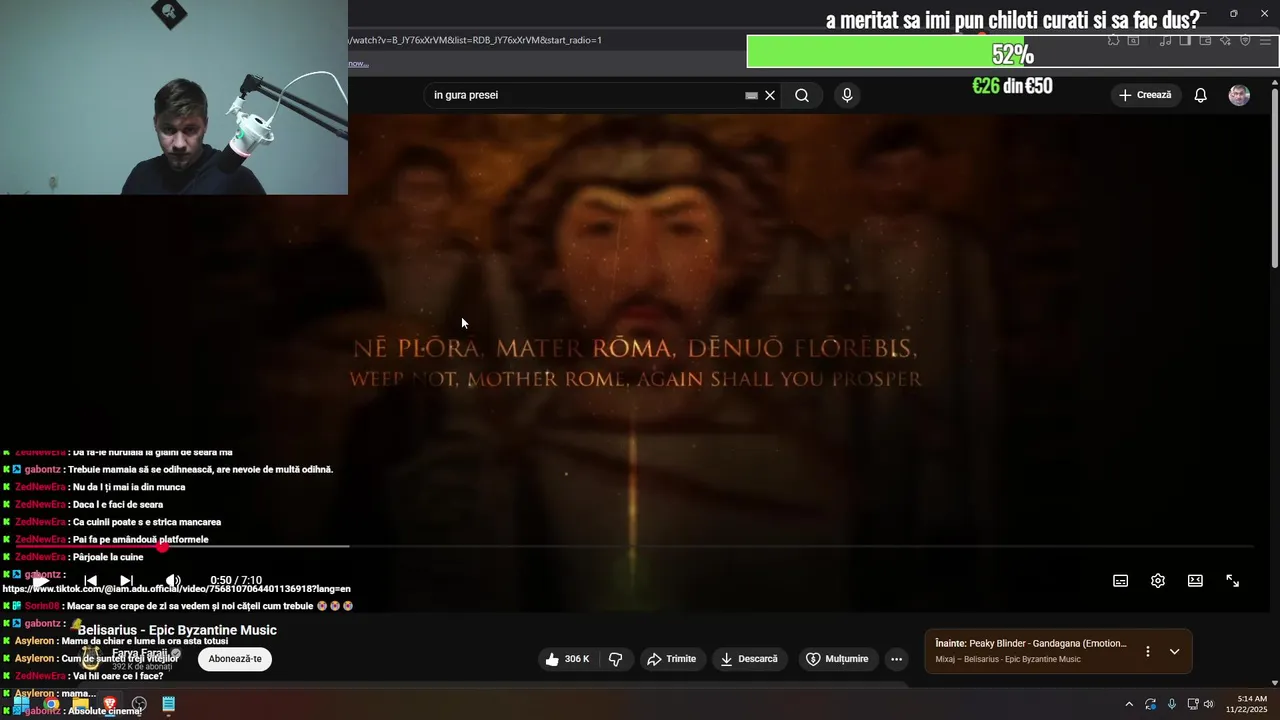The height and width of the screenshot is (720, 1280).
Task: Open network status in system tray
Action: tap(1193, 704)
